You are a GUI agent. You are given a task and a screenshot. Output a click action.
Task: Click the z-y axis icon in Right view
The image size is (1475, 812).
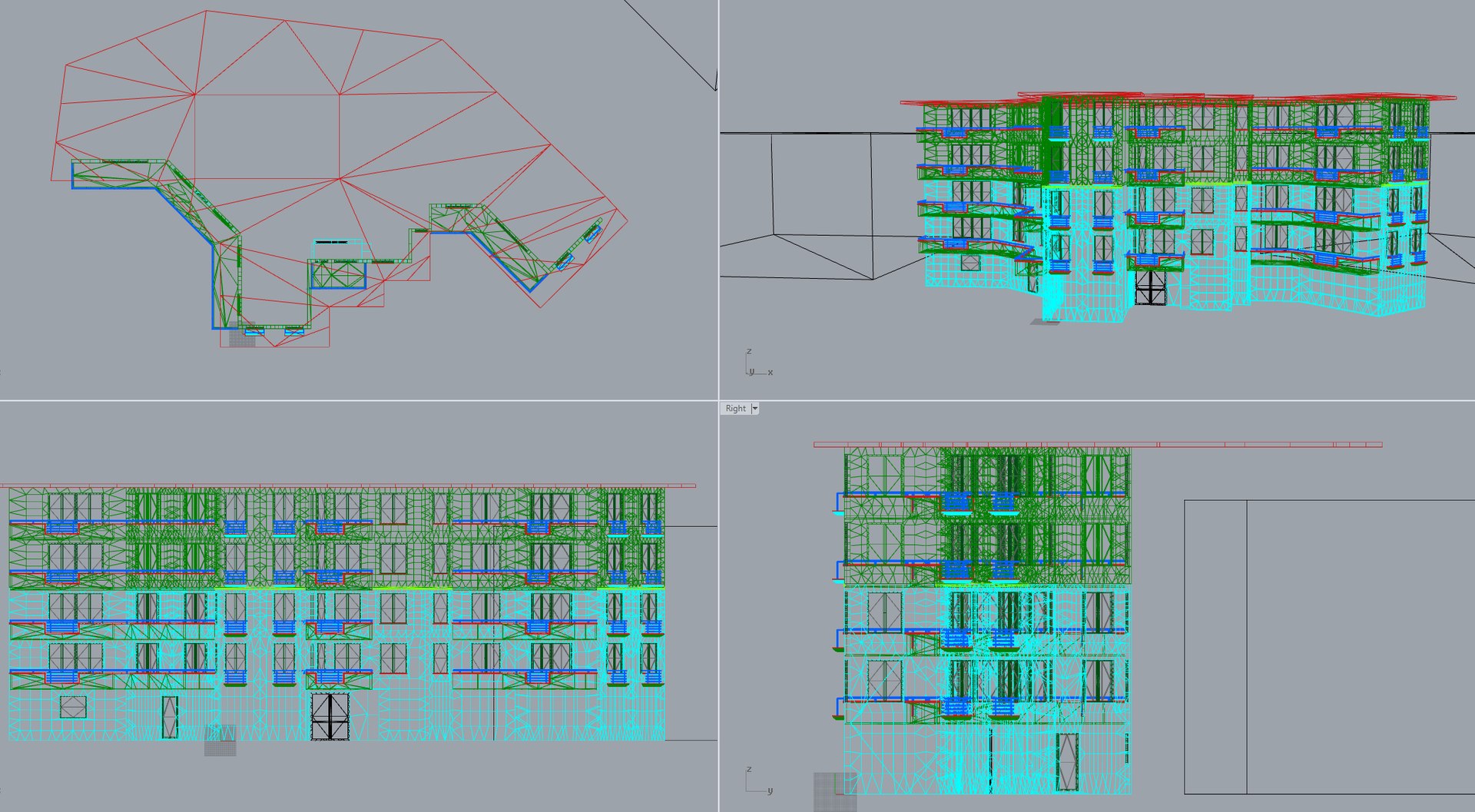pyautogui.click(x=759, y=781)
